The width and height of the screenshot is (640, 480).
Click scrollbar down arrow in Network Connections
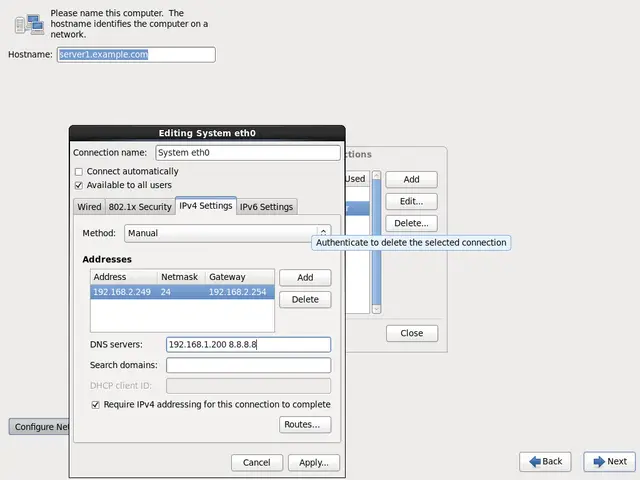[376, 309]
